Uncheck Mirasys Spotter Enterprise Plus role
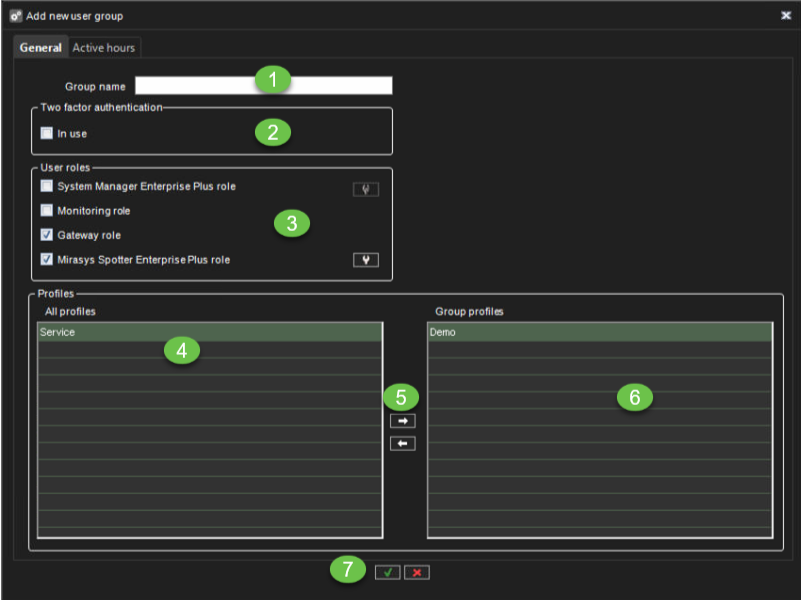 click(x=46, y=260)
